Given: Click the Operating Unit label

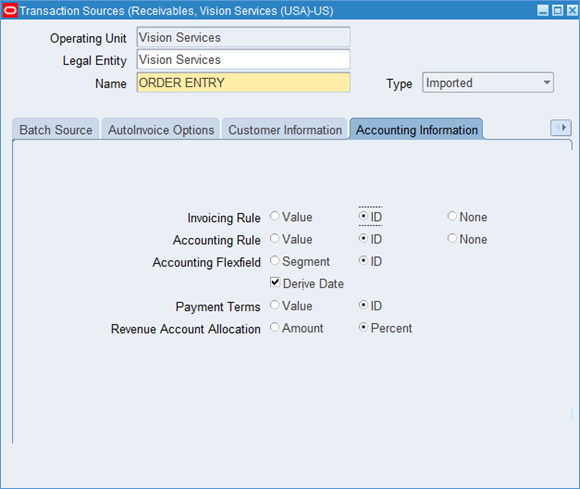Looking at the screenshot, I should [88, 38].
